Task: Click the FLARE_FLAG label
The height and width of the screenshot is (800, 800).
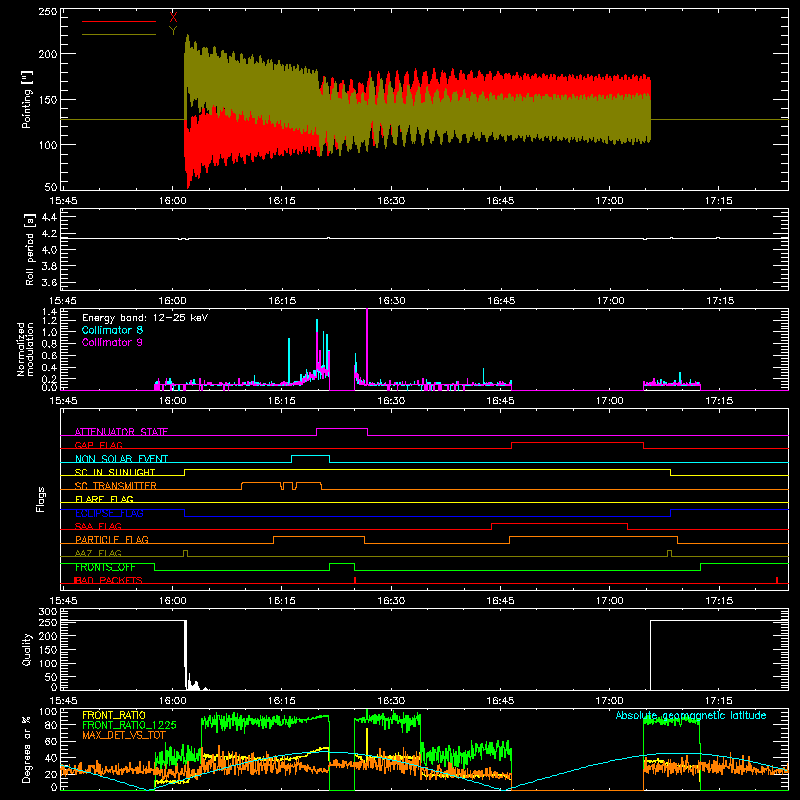Action: tap(104, 499)
